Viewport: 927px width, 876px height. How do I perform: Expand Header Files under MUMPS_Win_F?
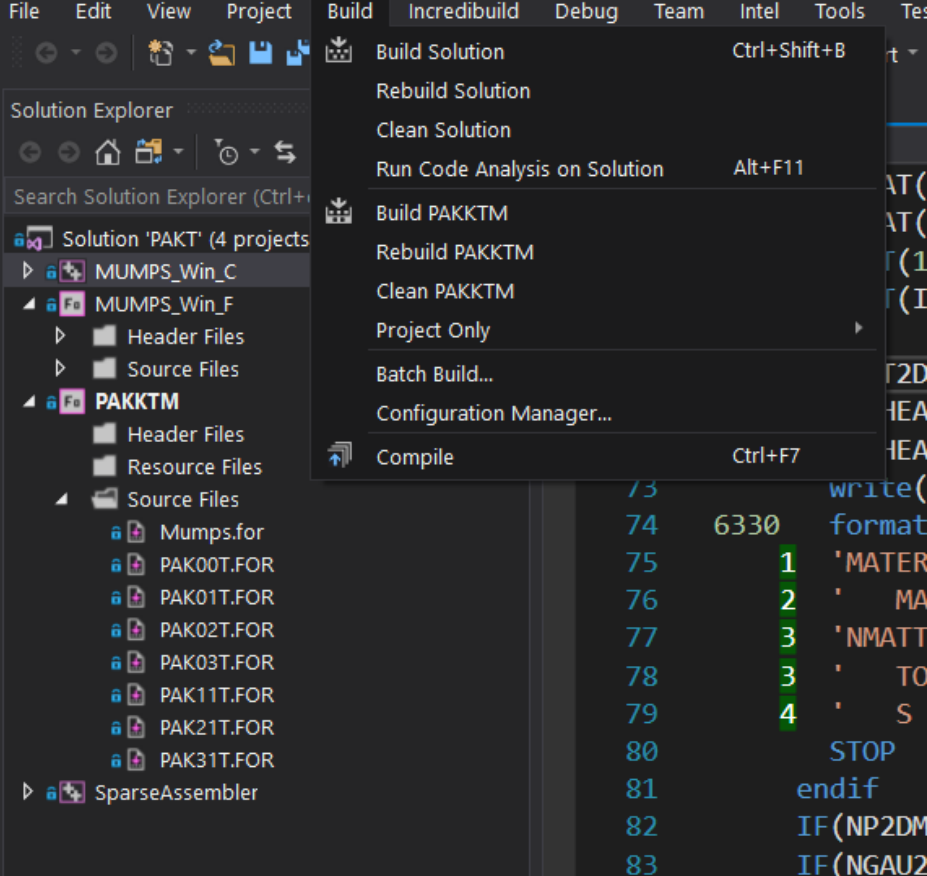[60, 336]
